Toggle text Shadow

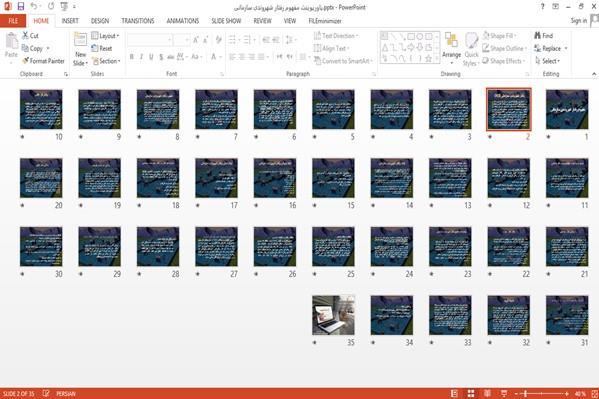pos(161,57)
